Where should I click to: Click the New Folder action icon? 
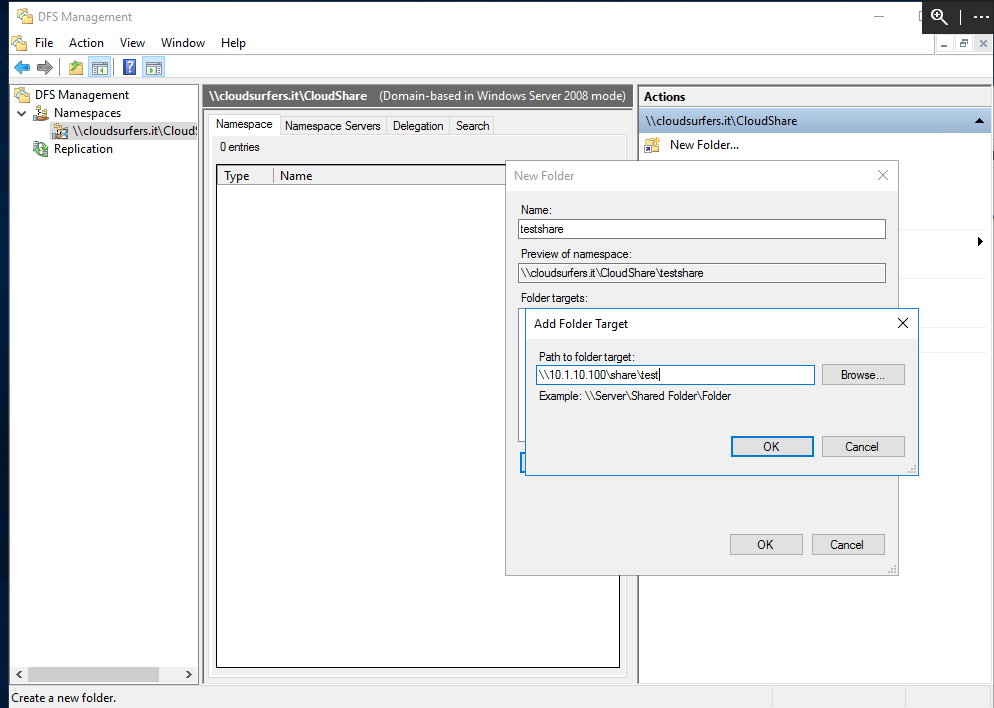[x=652, y=145]
